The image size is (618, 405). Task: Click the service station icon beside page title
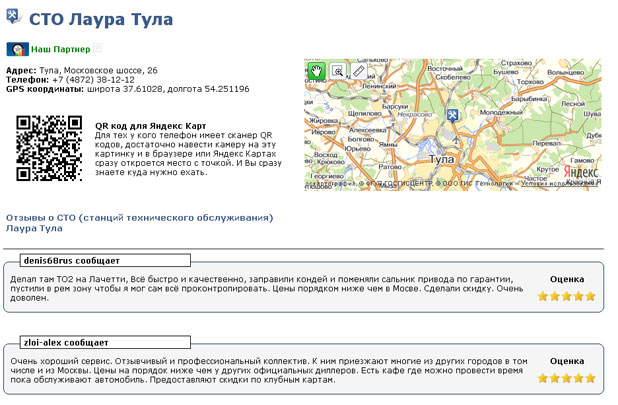[14, 20]
